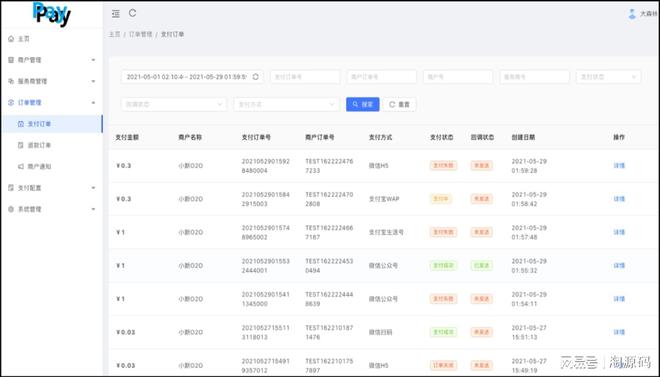Expand the 系统管理 menu arrow
The image size is (660, 377).
click(93, 209)
